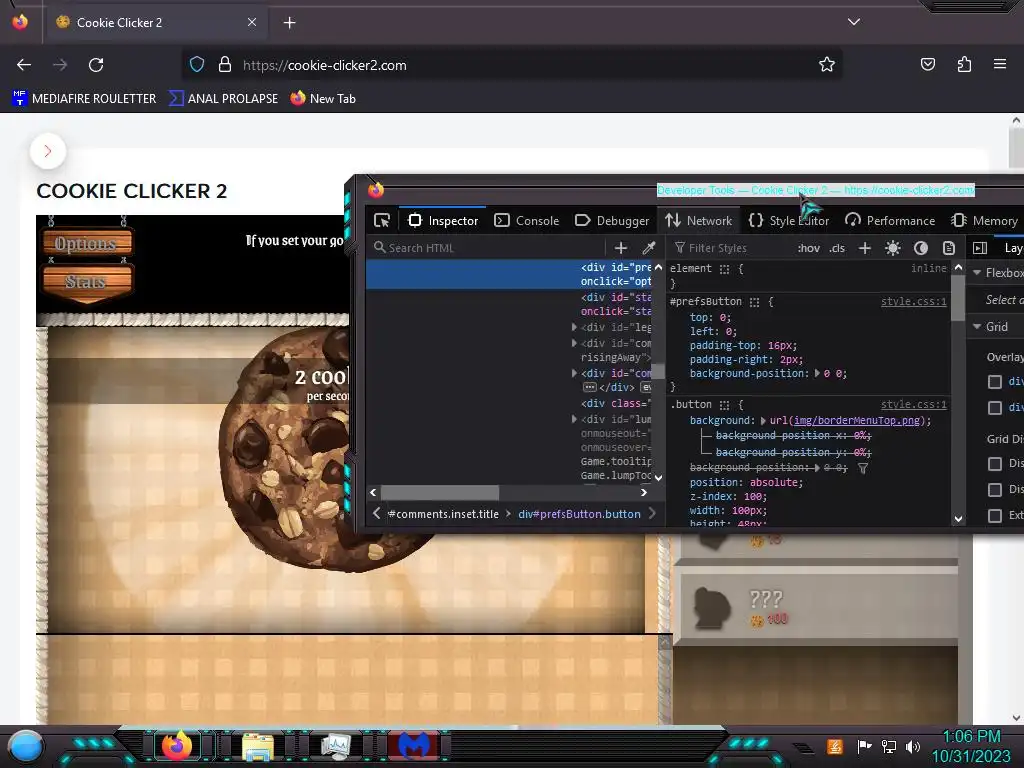Image resolution: width=1024 pixels, height=768 pixels.
Task: Switch to the Debugger tab
Action: [612, 221]
